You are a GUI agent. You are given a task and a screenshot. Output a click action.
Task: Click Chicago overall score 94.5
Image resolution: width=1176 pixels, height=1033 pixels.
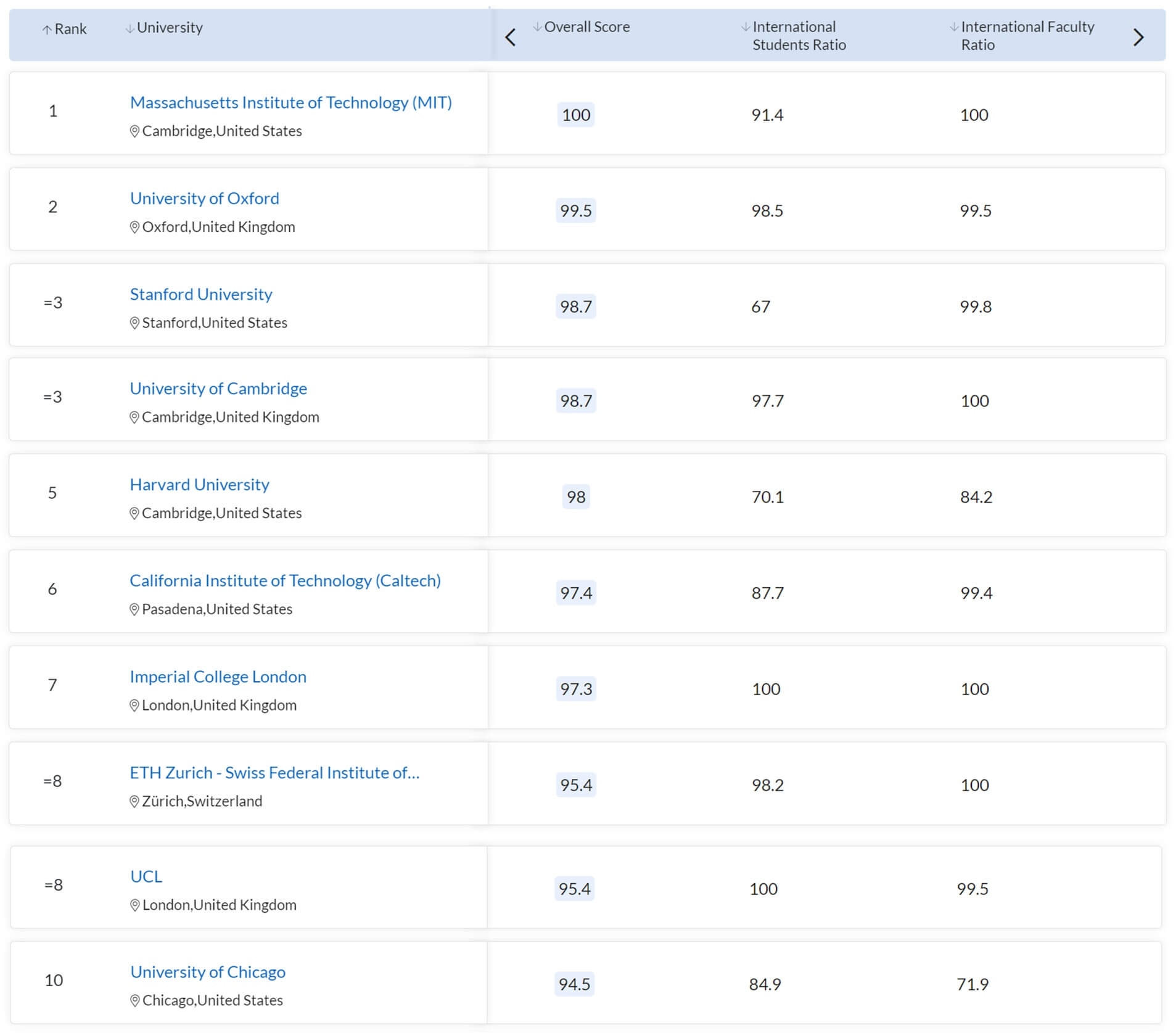(575, 984)
